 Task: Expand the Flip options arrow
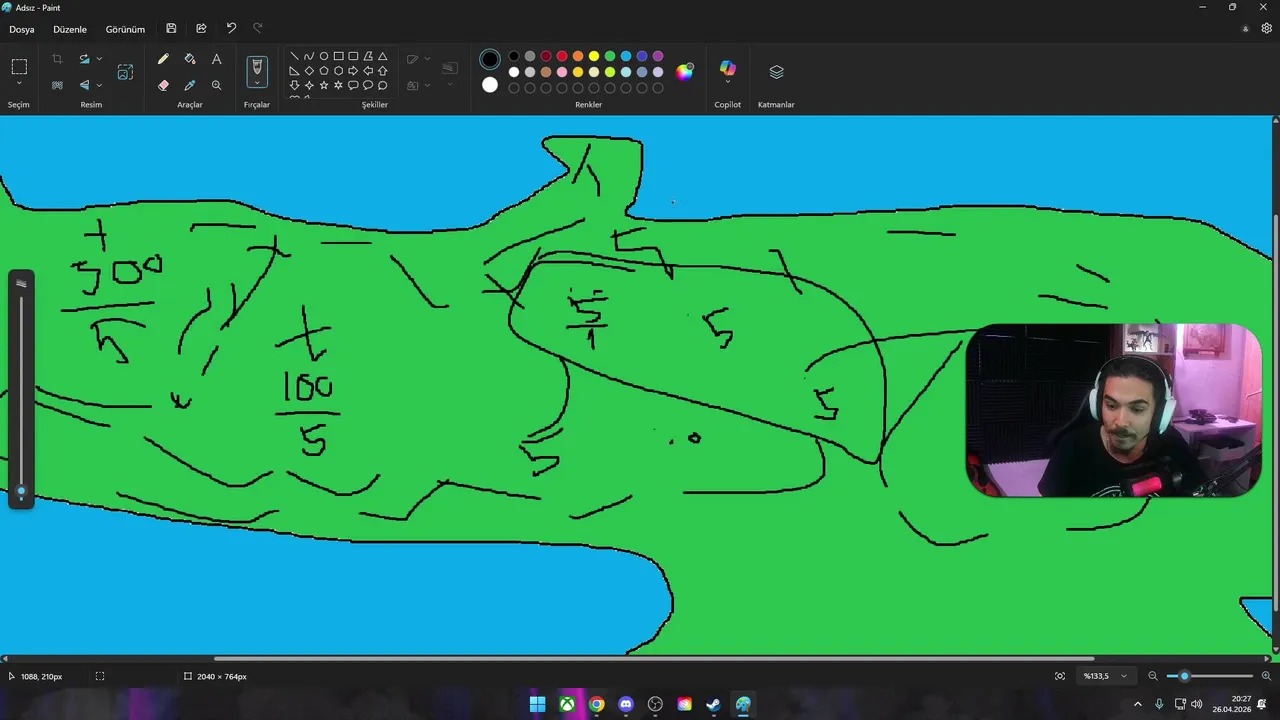pos(99,85)
